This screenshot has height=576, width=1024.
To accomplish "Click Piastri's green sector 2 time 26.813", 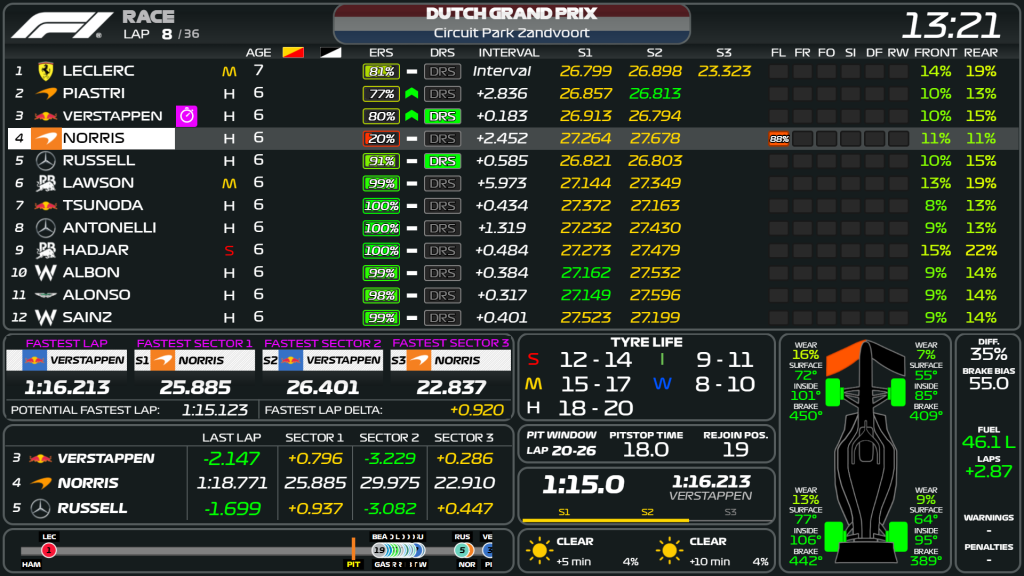I will point(654,94).
